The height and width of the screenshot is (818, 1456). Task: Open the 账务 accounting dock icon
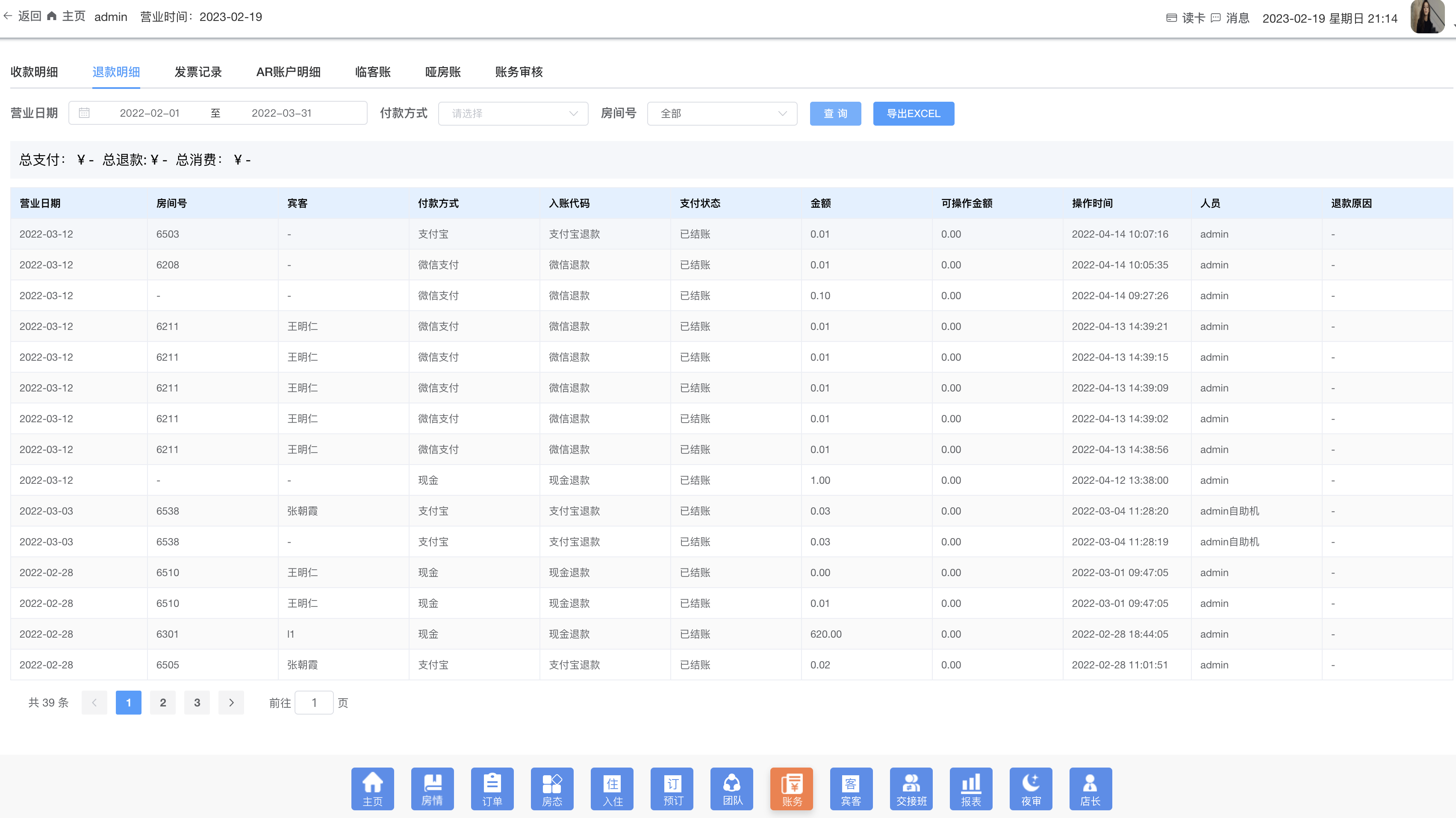click(x=792, y=788)
